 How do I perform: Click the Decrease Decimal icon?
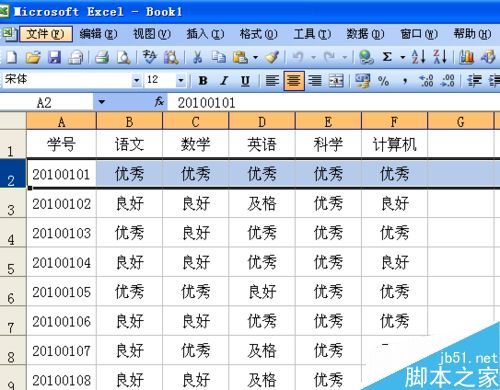pos(447,81)
